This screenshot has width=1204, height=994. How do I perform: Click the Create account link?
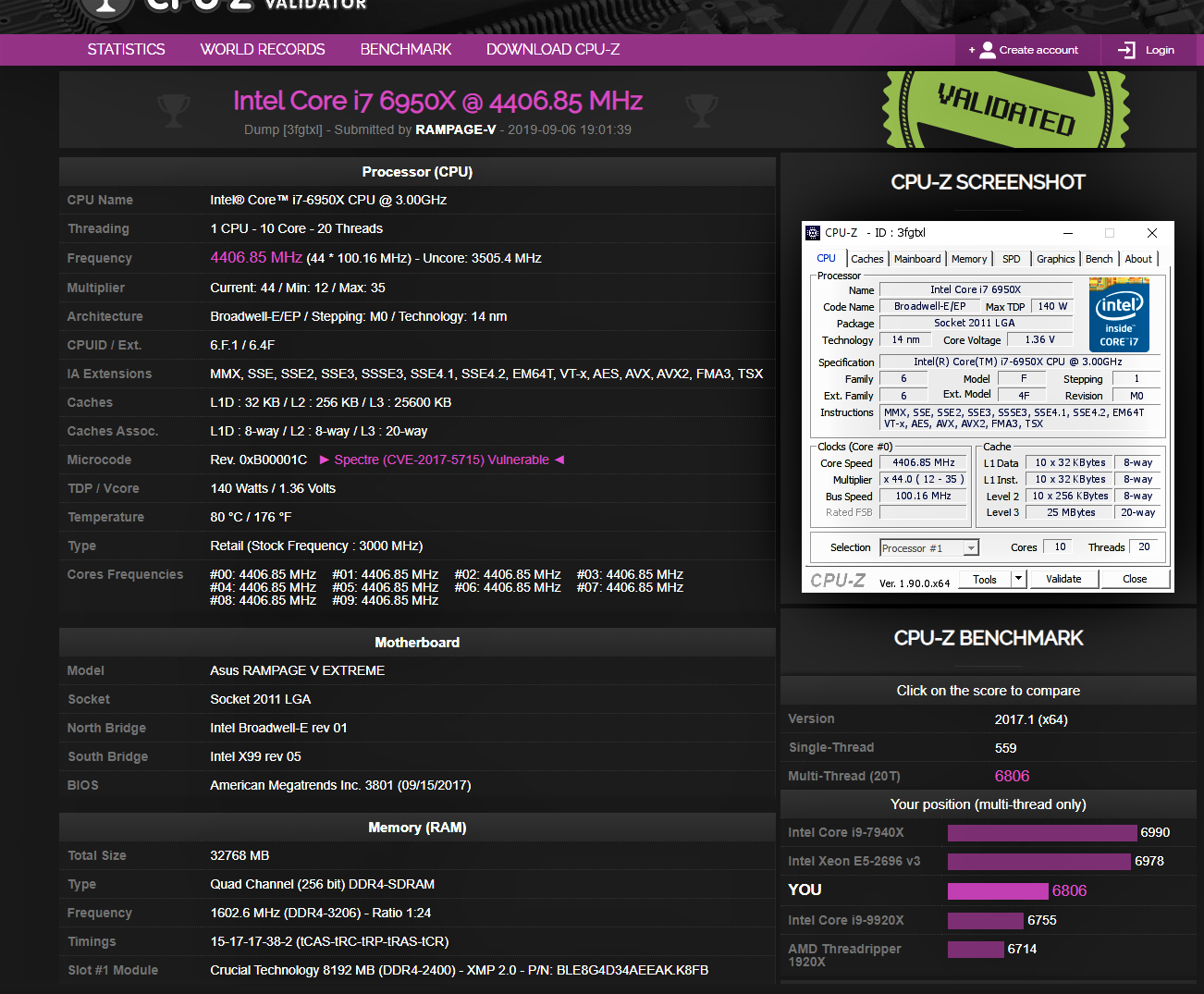pos(1038,50)
